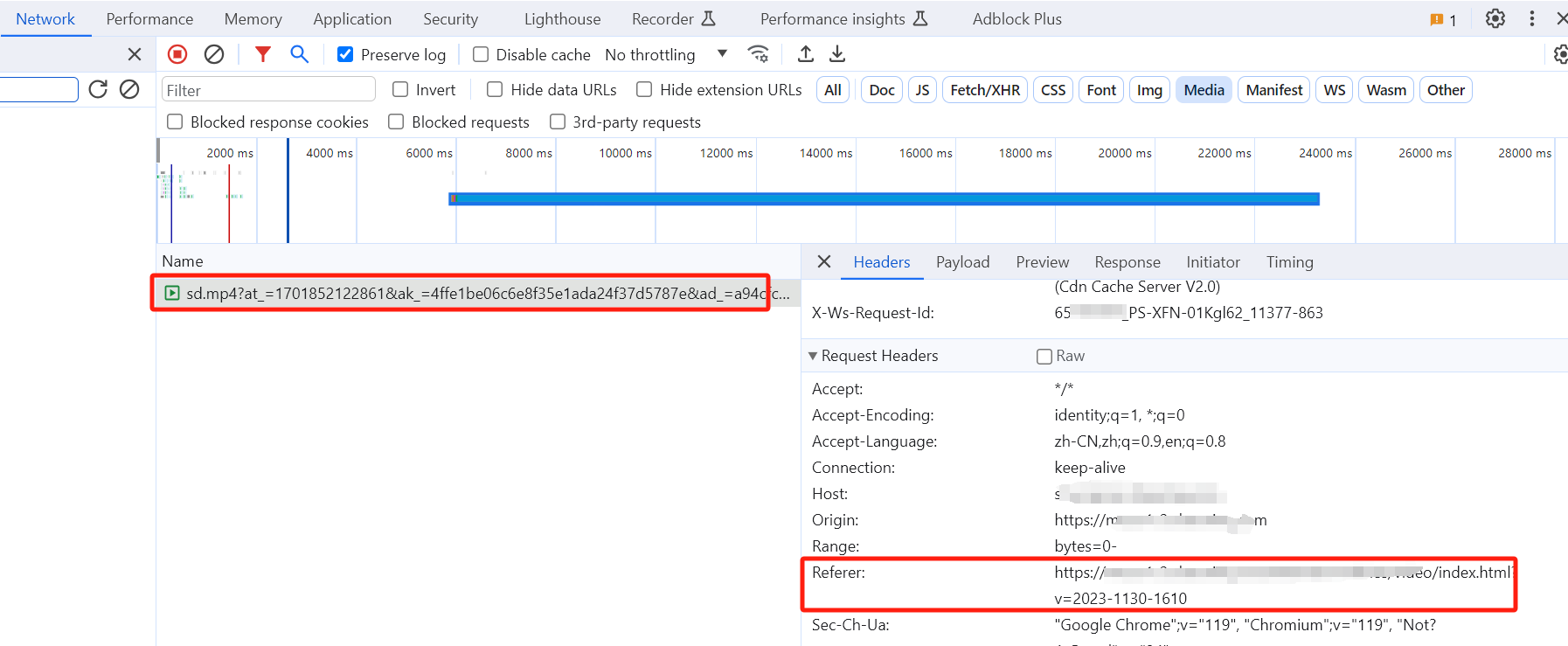
Task: Check 3rd-party requests option
Action: (558, 122)
